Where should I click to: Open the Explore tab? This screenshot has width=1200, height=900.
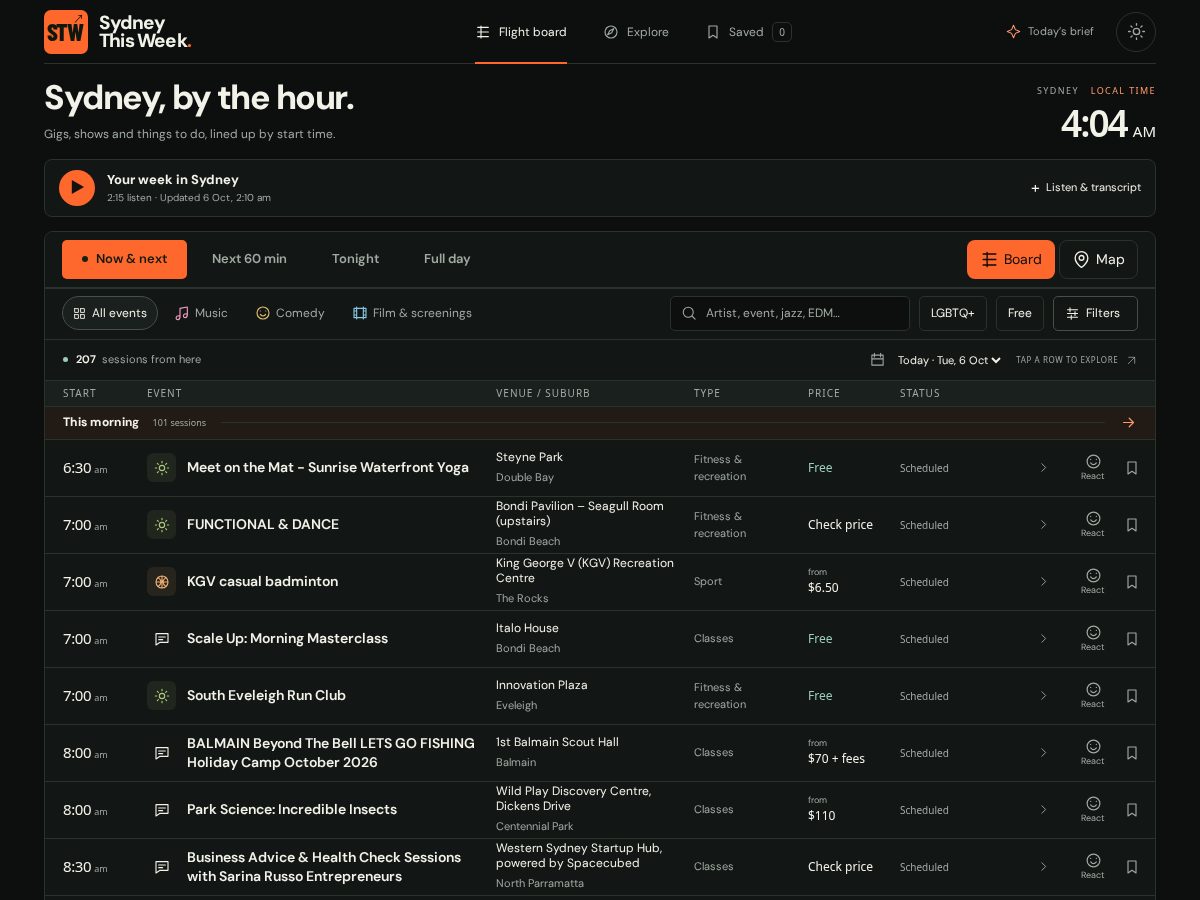[636, 32]
